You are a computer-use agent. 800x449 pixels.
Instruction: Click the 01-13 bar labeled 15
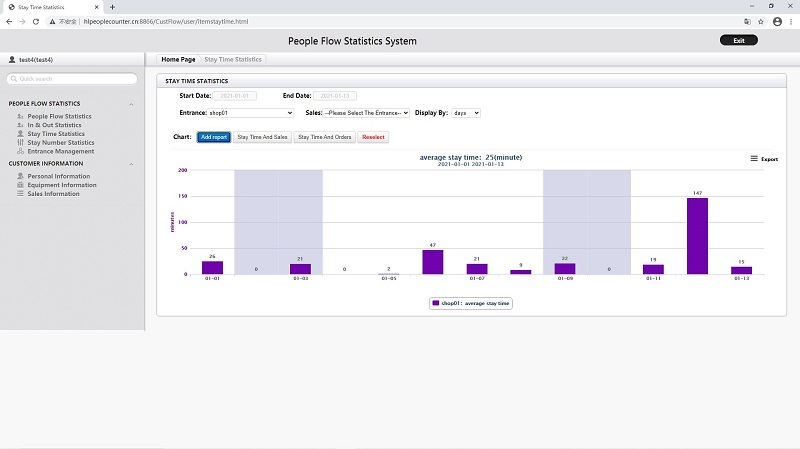point(741,270)
